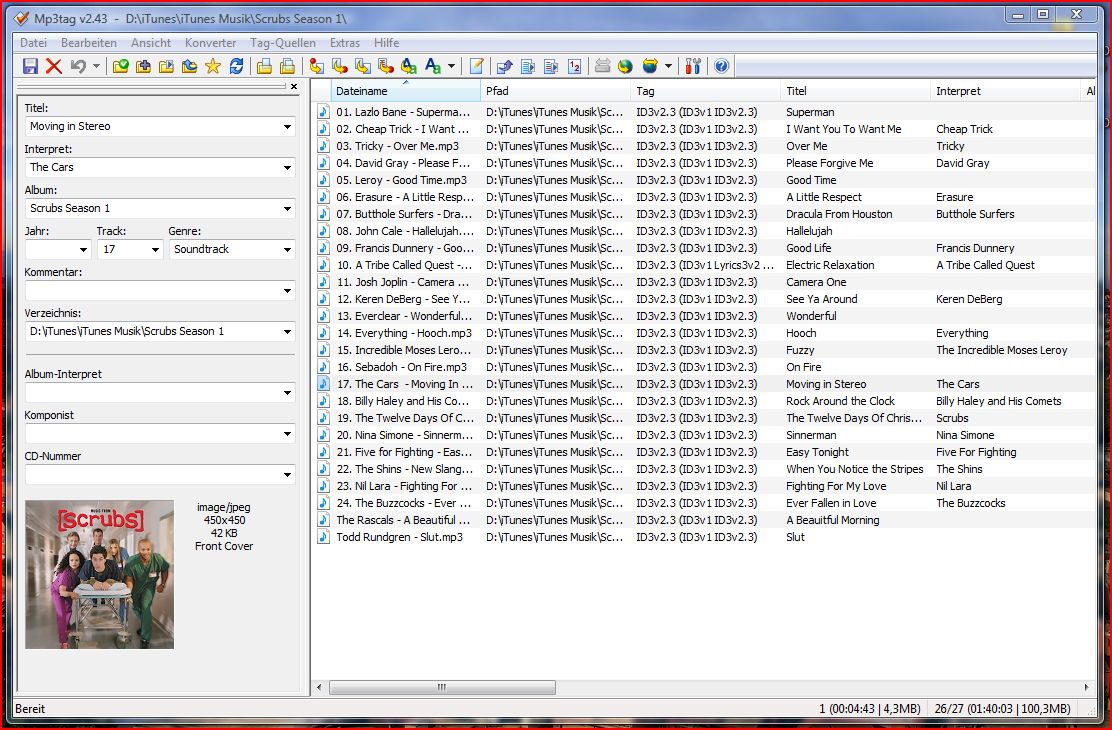Select file '01. Lazlo Bane - Superma...'
1112x730 pixels.
403,112
